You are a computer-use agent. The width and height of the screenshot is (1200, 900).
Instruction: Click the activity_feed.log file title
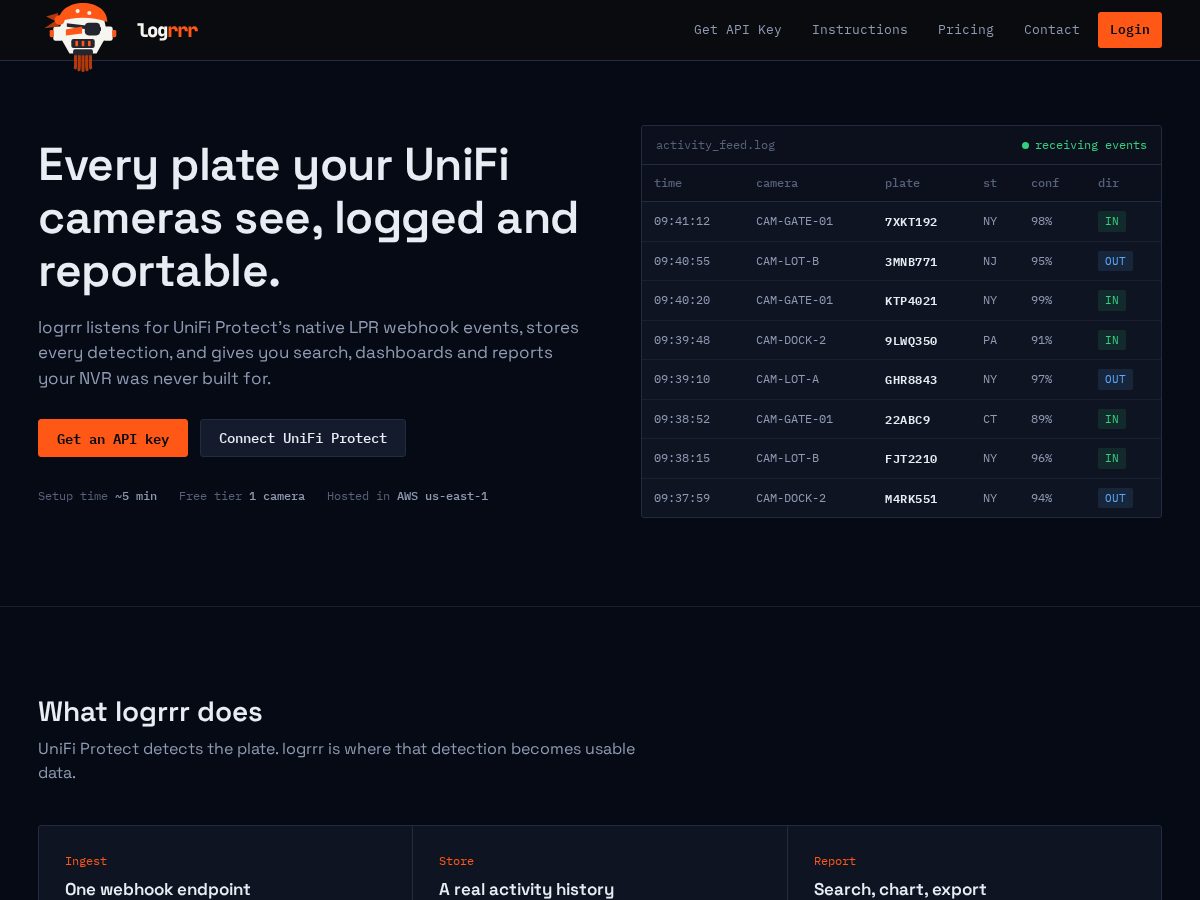716,145
